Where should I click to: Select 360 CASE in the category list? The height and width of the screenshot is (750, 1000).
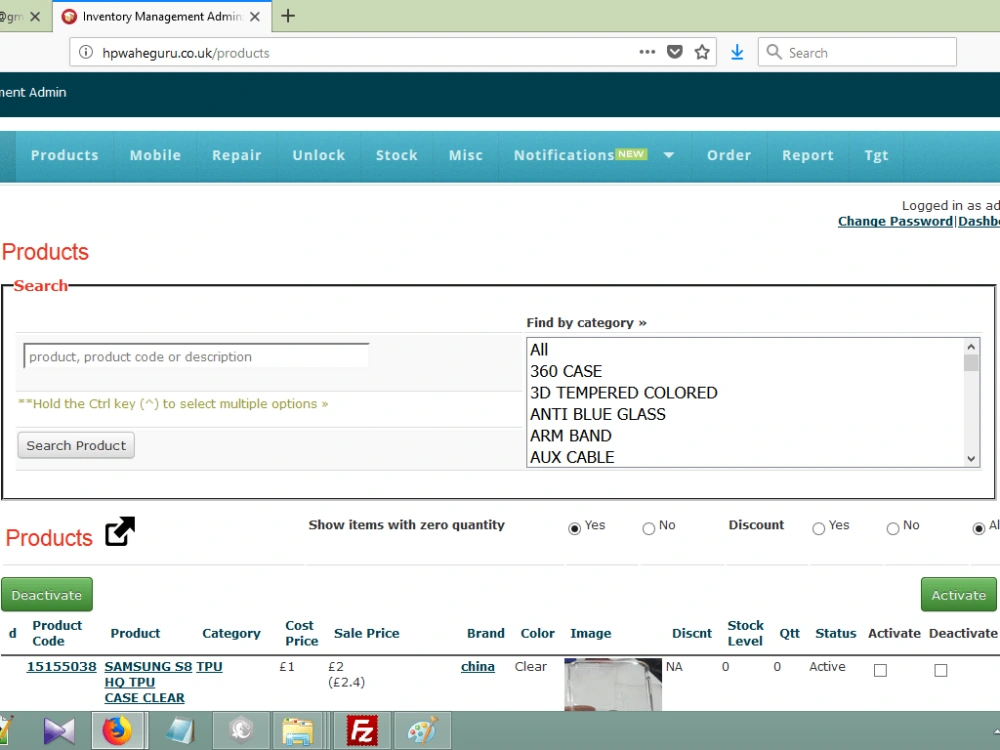[x=746, y=371]
